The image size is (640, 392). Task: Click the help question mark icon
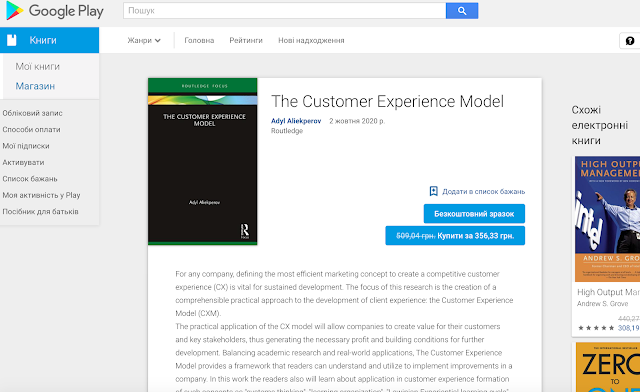(x=630, y=40)
